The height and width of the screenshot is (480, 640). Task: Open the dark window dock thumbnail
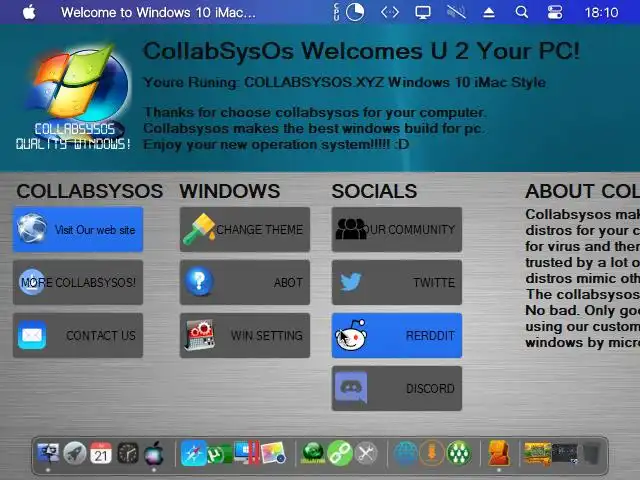pyautogui.click(x=565, y=453)
